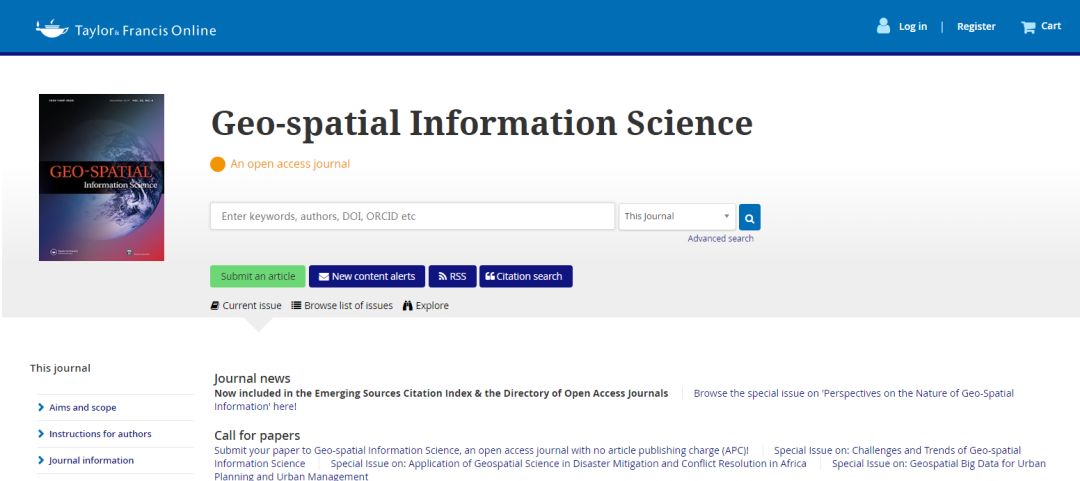This screenshot has width=1080, height=481.
Task: Open Journal information in sidebar
Action: tap(92, 460)
